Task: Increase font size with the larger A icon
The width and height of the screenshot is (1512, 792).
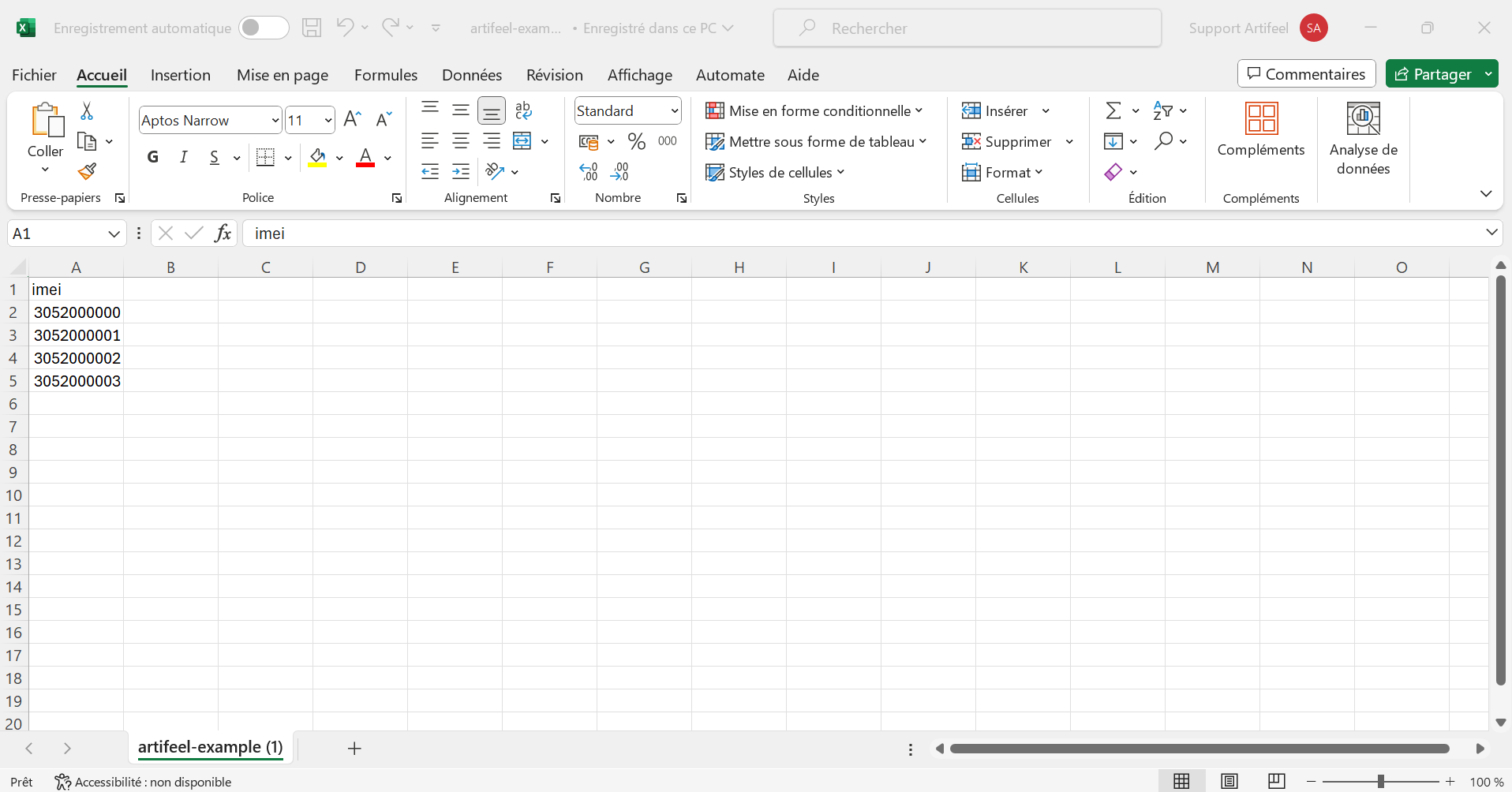Action: [x=352, y=120]
